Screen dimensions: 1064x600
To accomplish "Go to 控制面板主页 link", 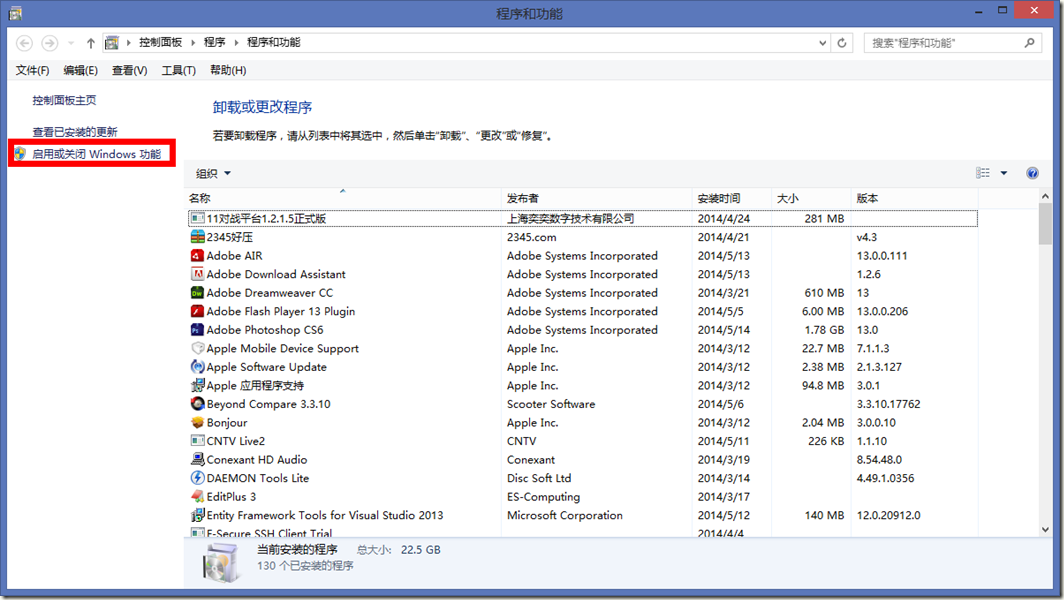I will [x=64, y=100].
